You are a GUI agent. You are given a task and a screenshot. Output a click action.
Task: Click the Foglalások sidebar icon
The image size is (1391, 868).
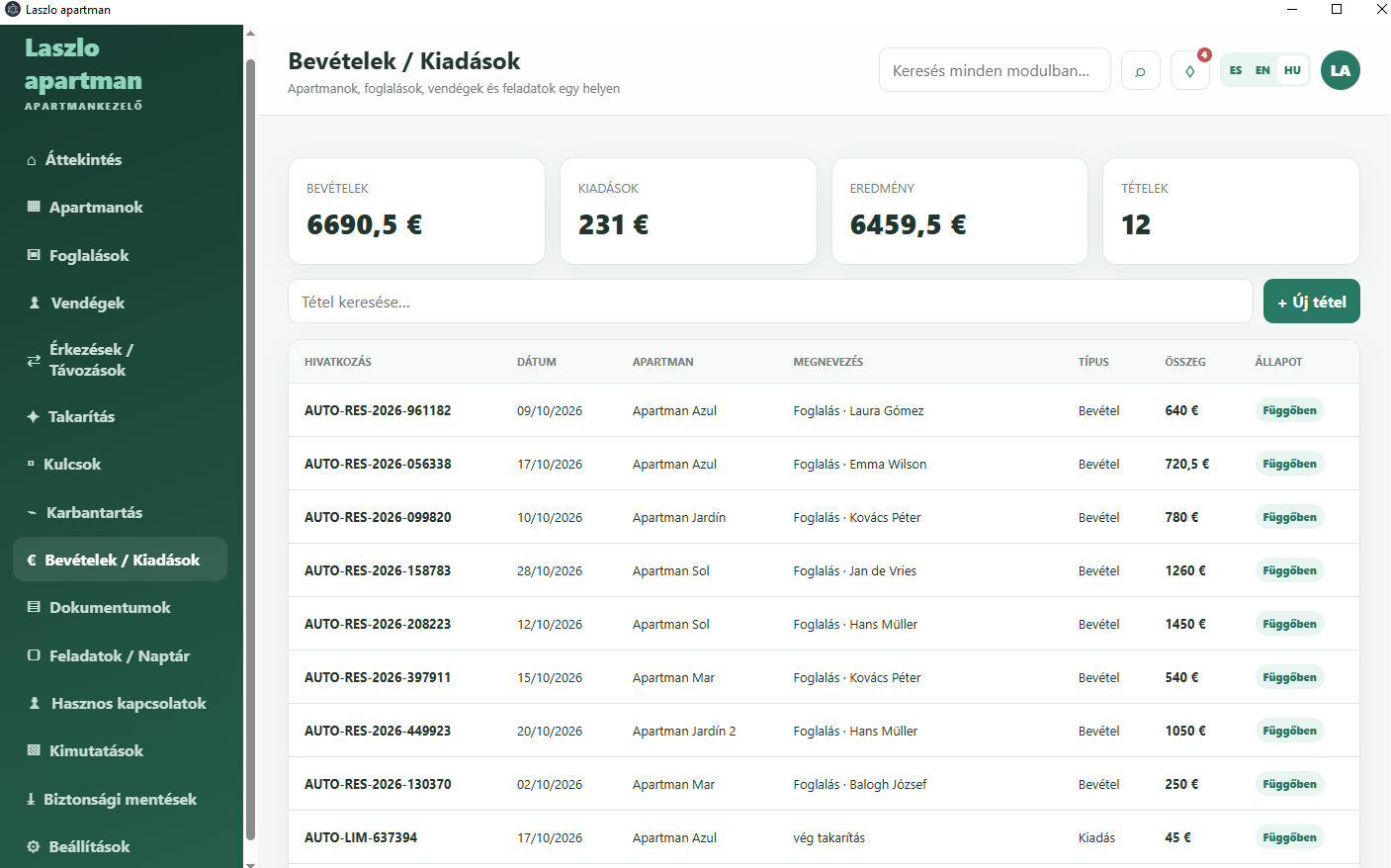pos(34,255)
